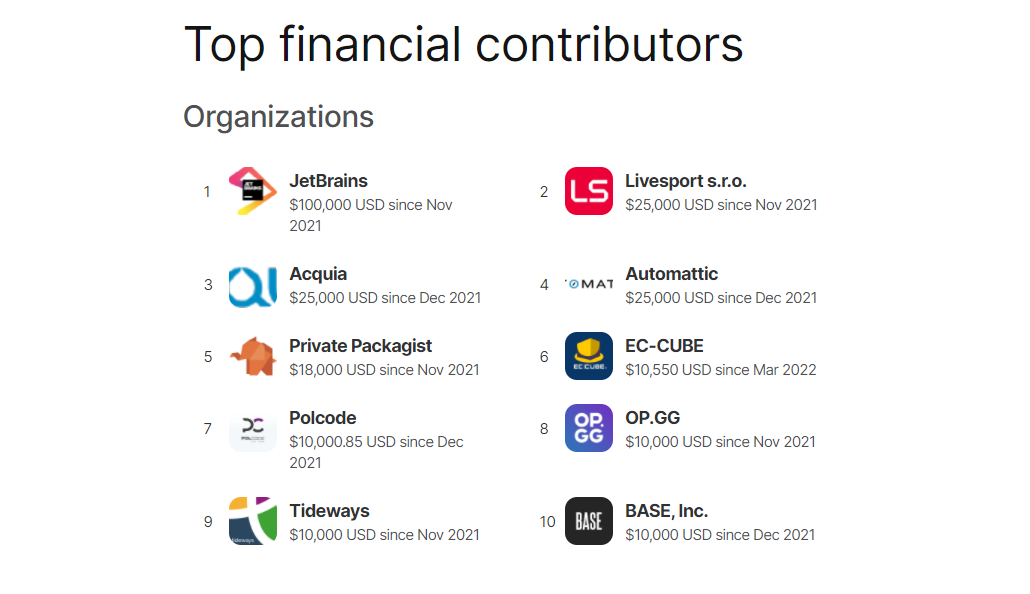Click the Tideways contributor name
The width and height of the screenshot is (1030, 594).
(x=329, y=511)
